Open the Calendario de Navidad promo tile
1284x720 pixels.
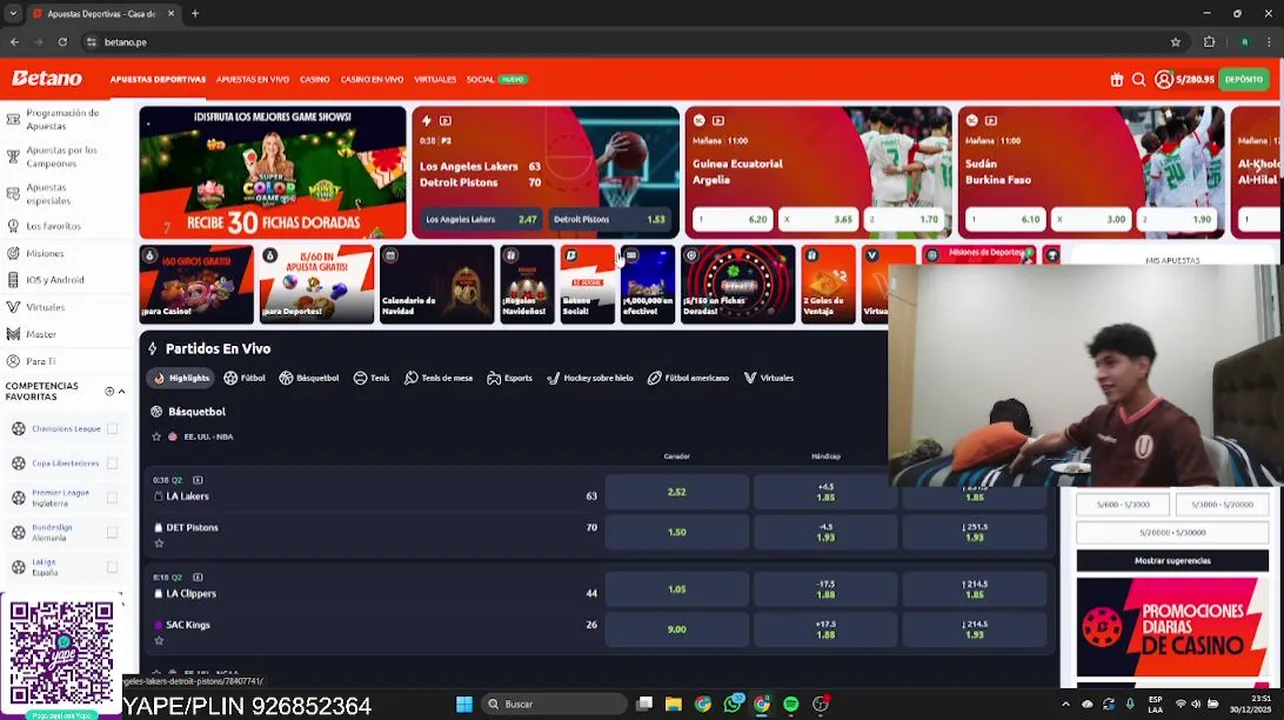(x=437, y=284)
